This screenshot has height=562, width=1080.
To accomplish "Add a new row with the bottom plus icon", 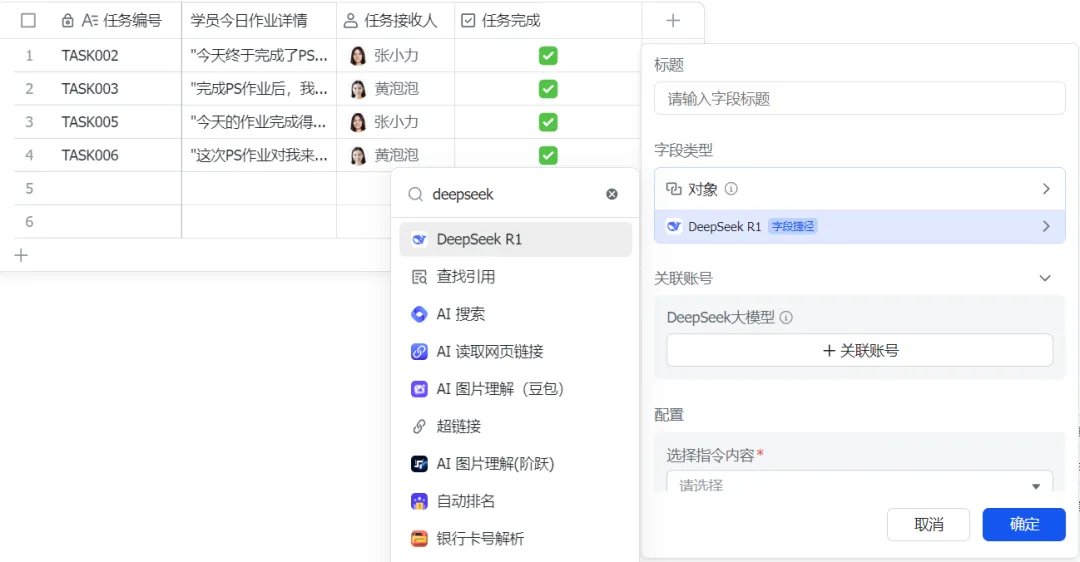I will pos(21,256).
